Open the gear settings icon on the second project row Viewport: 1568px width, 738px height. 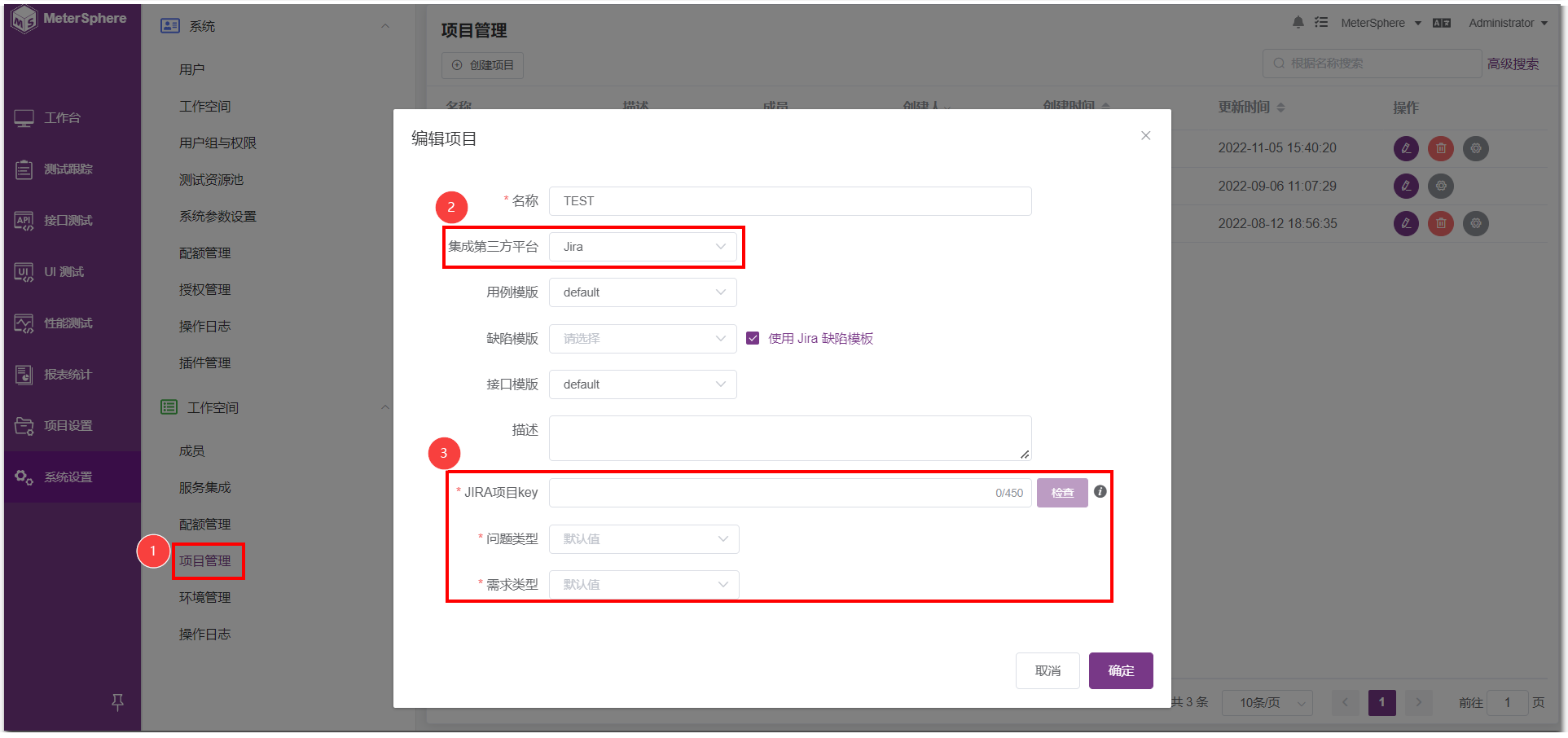(1440, 186)
